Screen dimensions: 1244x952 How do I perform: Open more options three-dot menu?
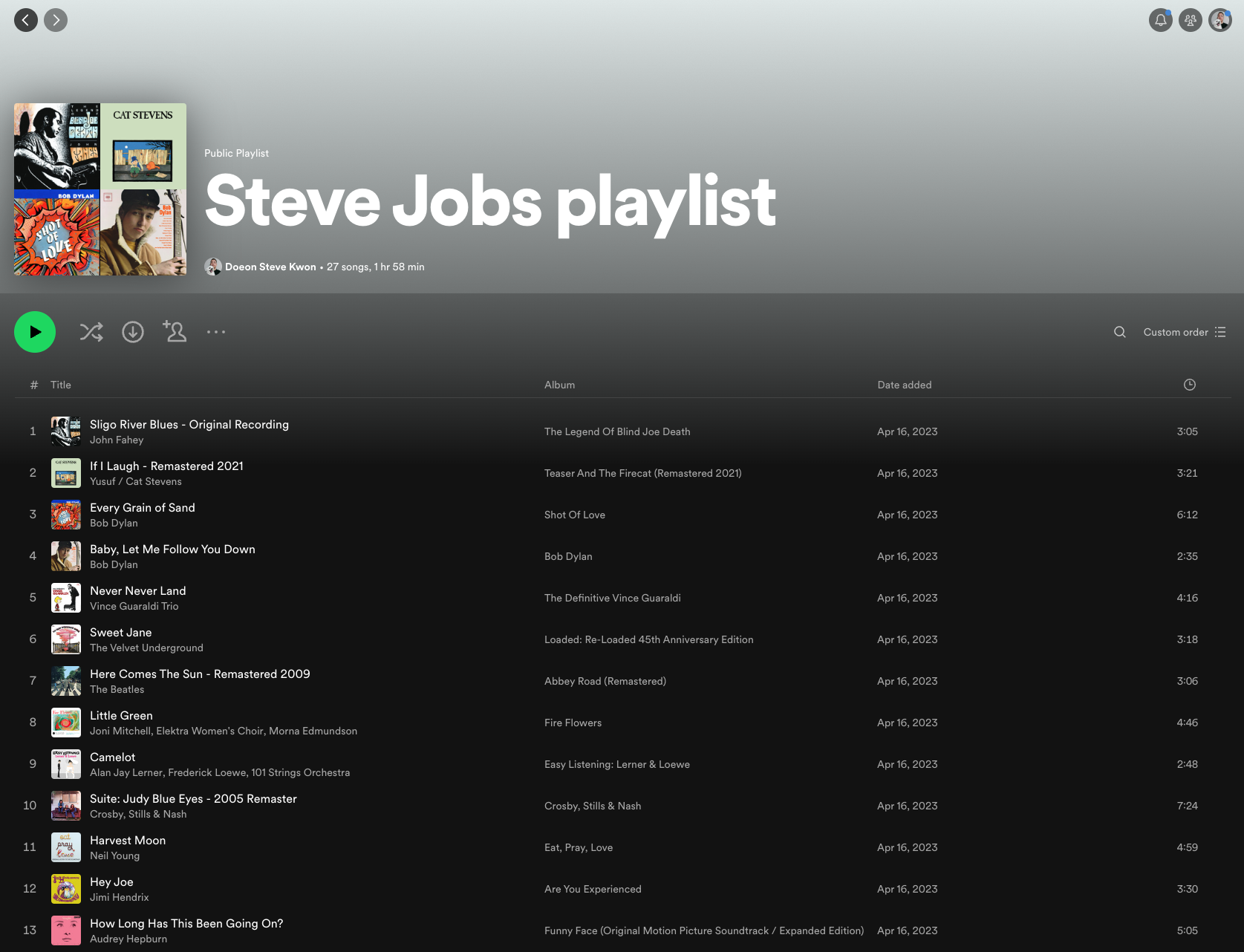[x=216, y=332]
